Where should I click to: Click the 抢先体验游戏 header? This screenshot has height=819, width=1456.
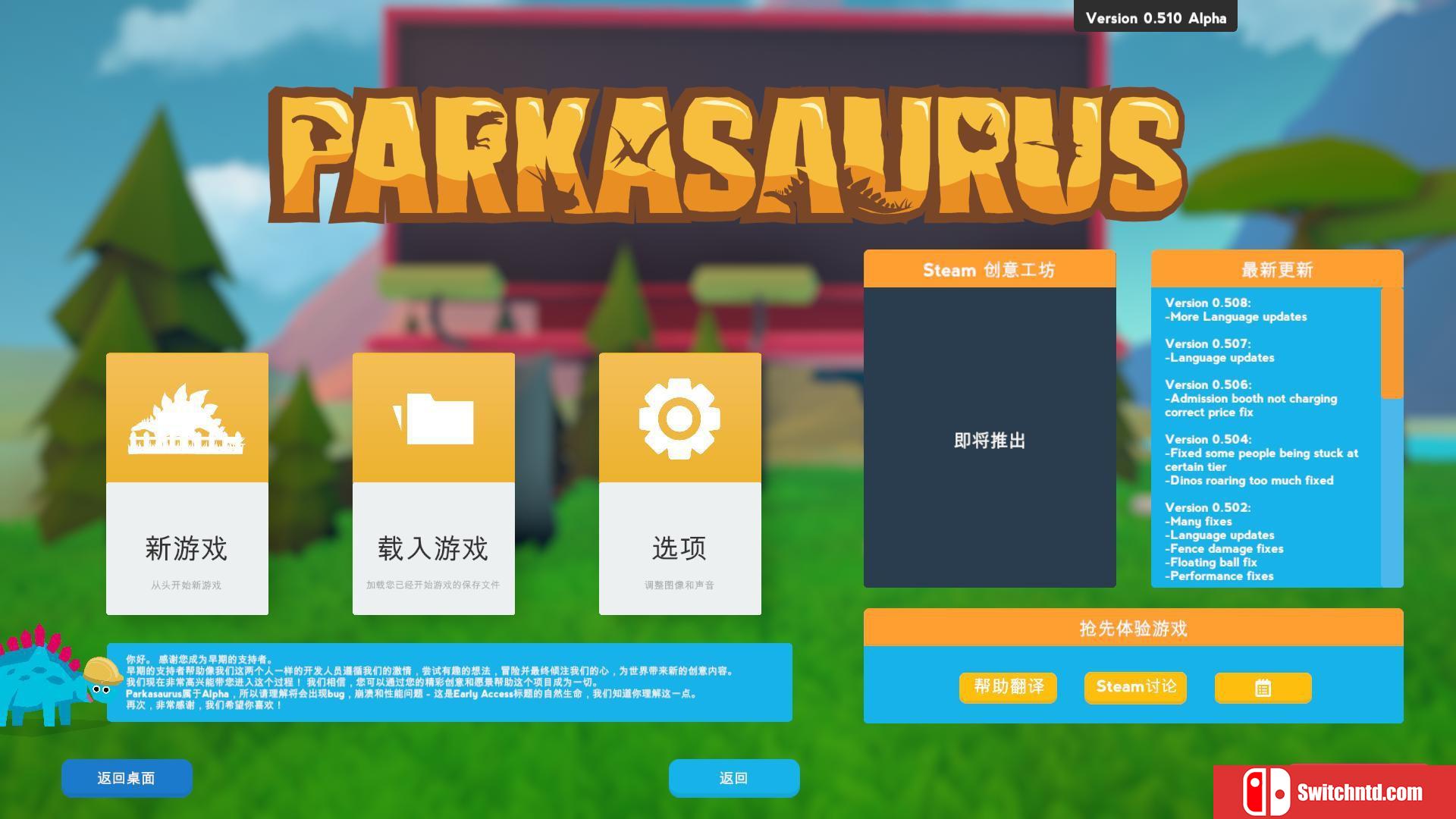(x=1133, y=628)
